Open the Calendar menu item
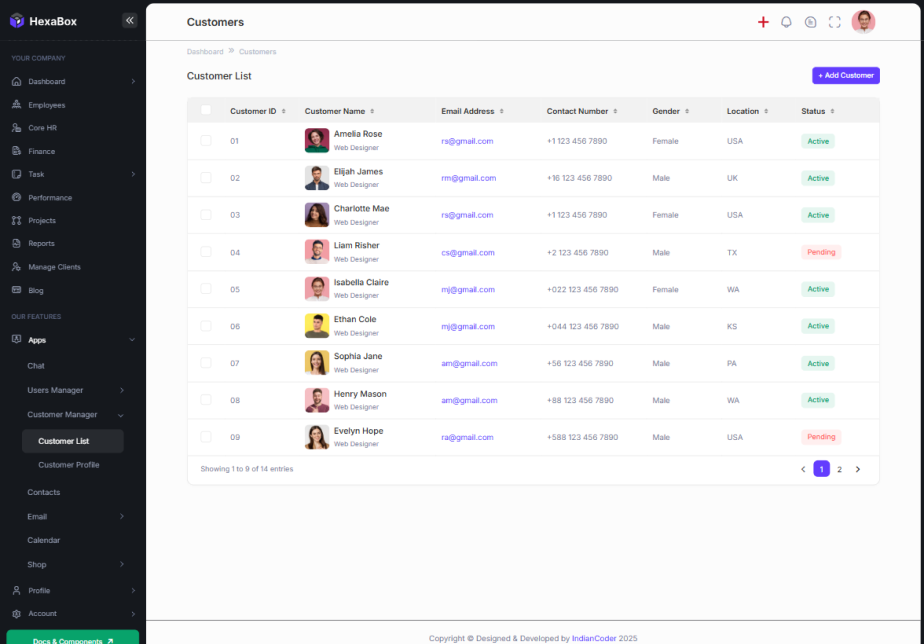This screenshot has width=924, height=644. [x=43, y=540]
